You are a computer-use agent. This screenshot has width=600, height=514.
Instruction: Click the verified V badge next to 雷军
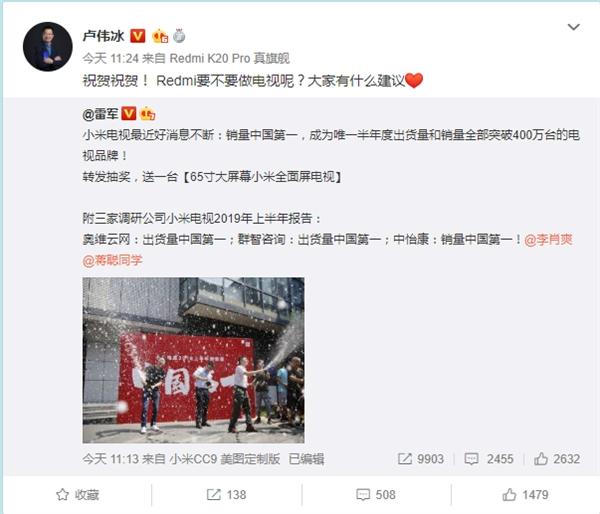coord(129,114)
